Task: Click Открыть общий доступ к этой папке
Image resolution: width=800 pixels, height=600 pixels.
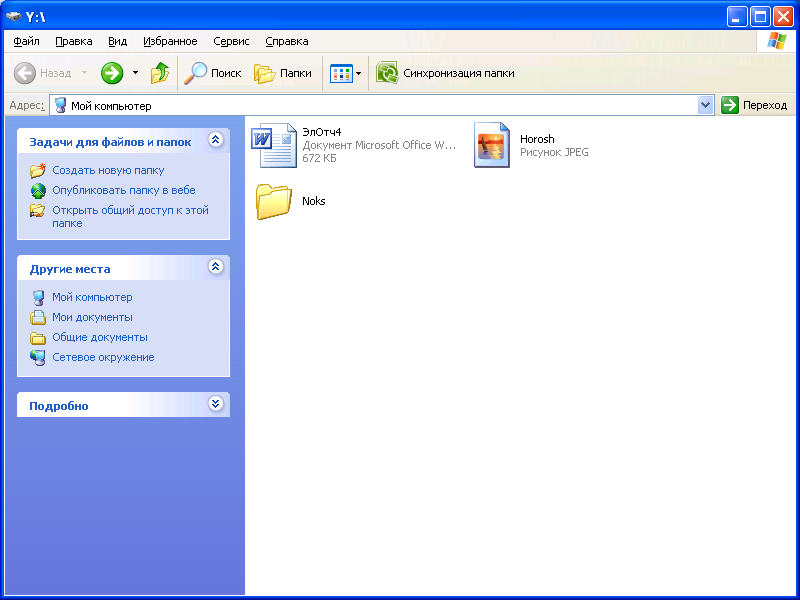Action: (131, 216)
